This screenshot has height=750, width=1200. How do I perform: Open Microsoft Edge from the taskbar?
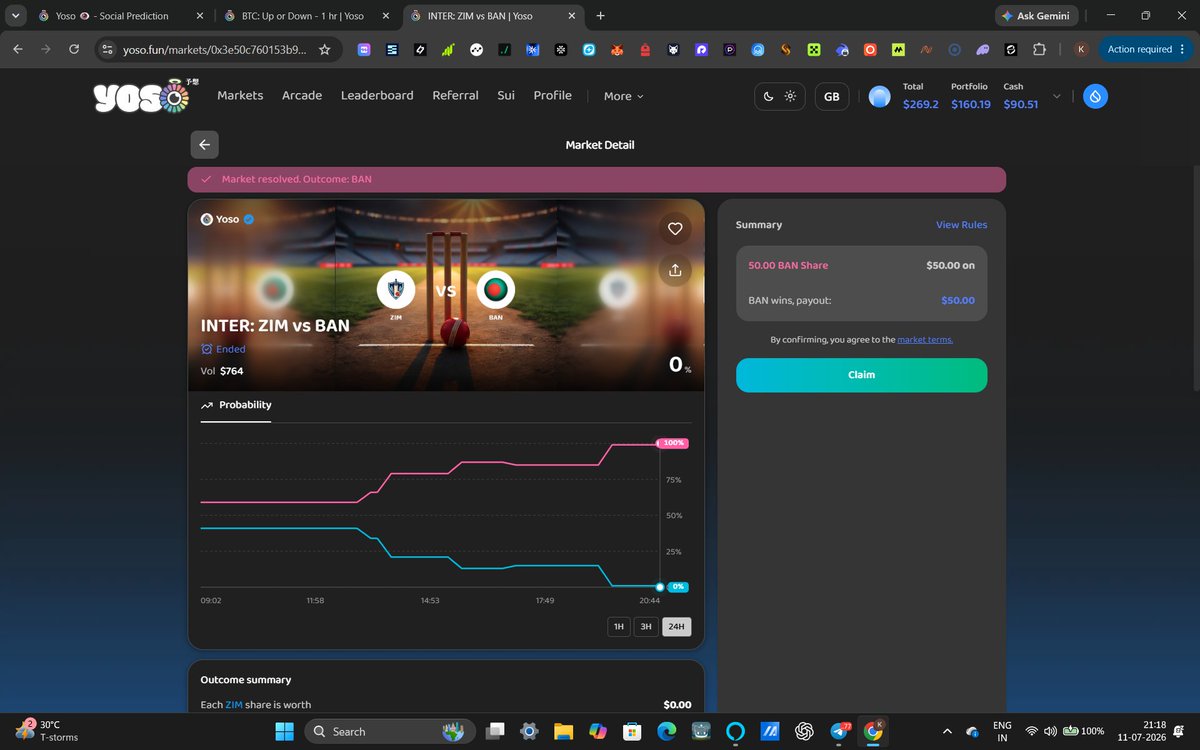pyautogui.click(x=666, y=731)
